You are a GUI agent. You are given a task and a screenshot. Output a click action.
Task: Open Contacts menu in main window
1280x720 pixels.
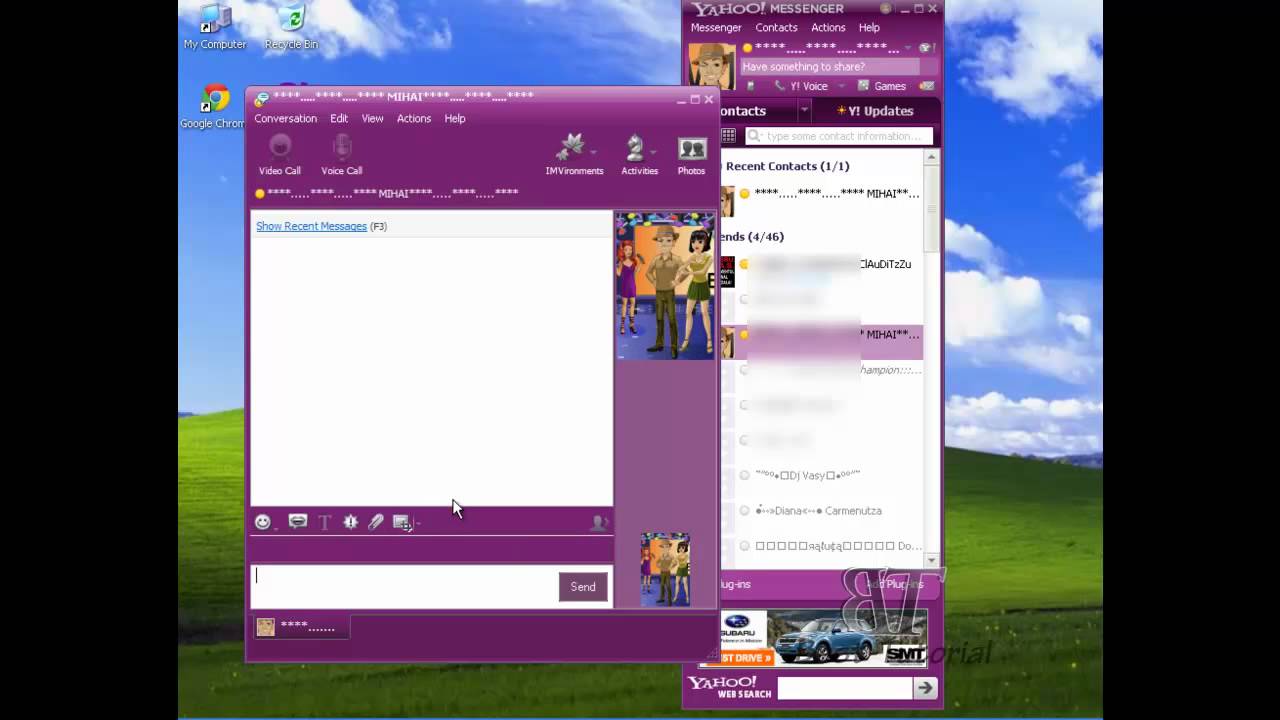pos(776,28)
